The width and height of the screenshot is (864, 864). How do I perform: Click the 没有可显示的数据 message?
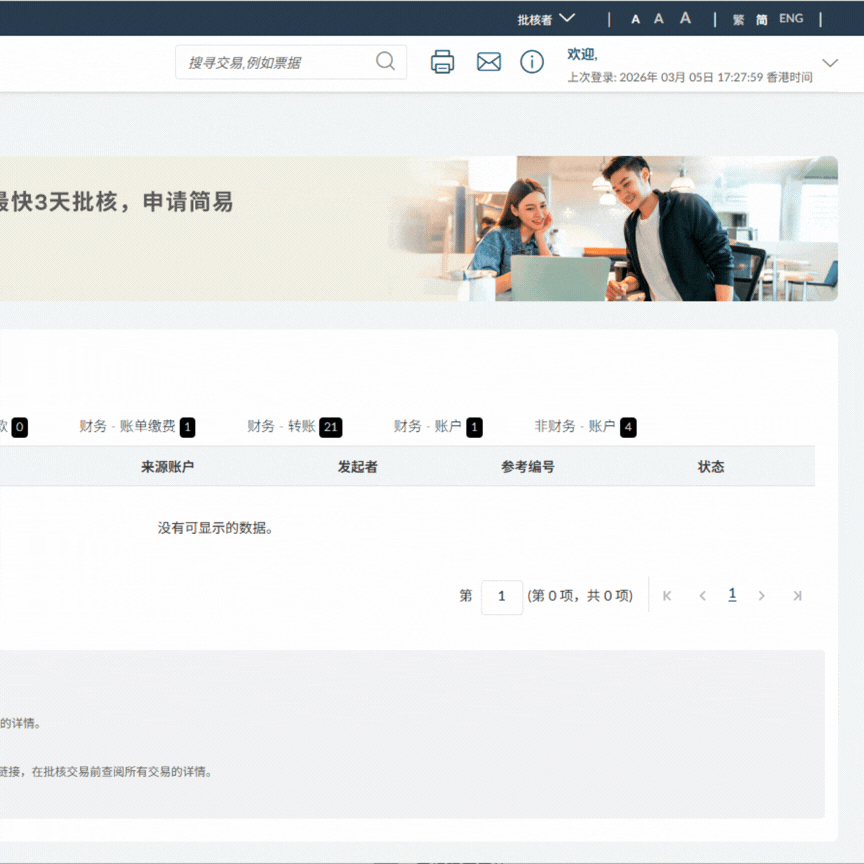coord(215,528)
